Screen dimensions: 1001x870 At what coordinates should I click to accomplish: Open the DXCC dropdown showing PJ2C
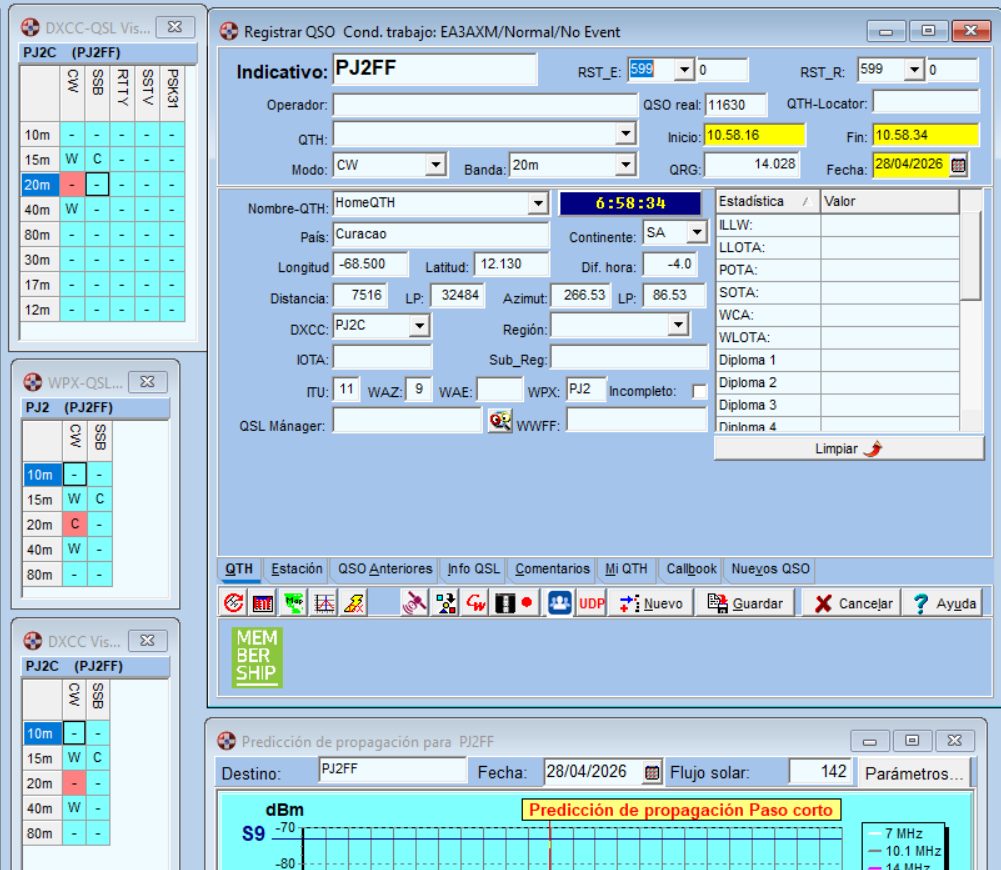(x=419, y=327)
